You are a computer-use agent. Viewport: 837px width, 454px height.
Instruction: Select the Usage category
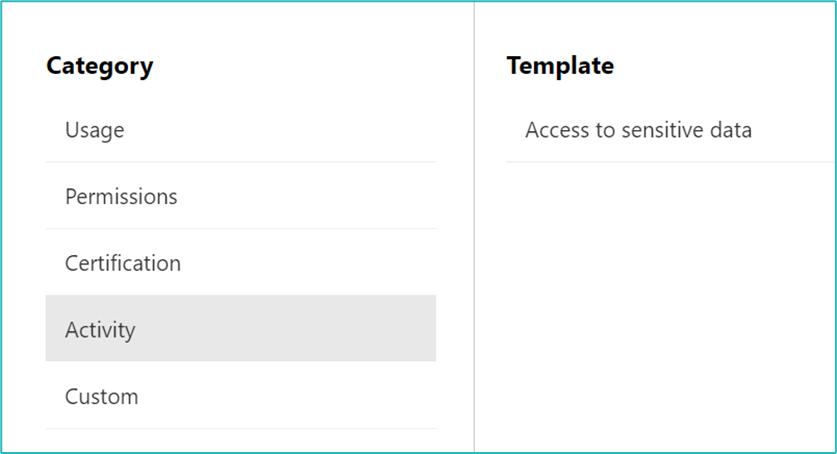[95, 130]
